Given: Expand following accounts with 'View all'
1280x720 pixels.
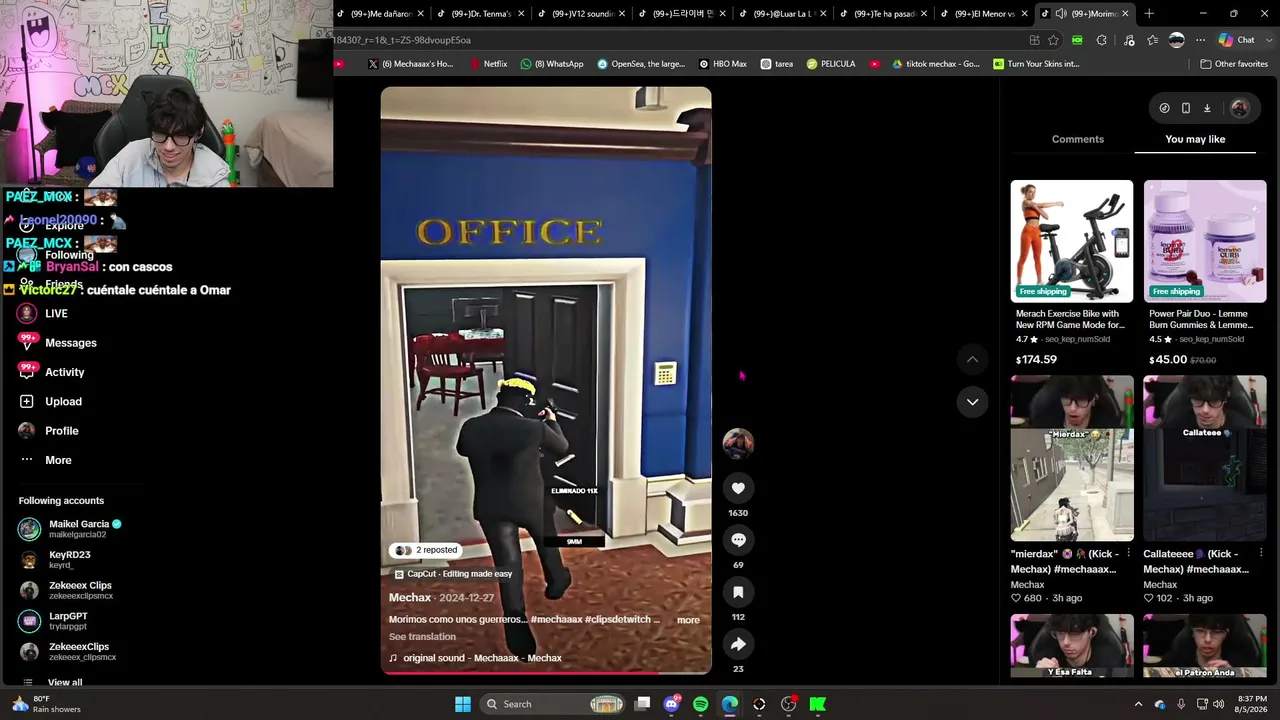Looking at the screenshot, I should tap(65, 682).
